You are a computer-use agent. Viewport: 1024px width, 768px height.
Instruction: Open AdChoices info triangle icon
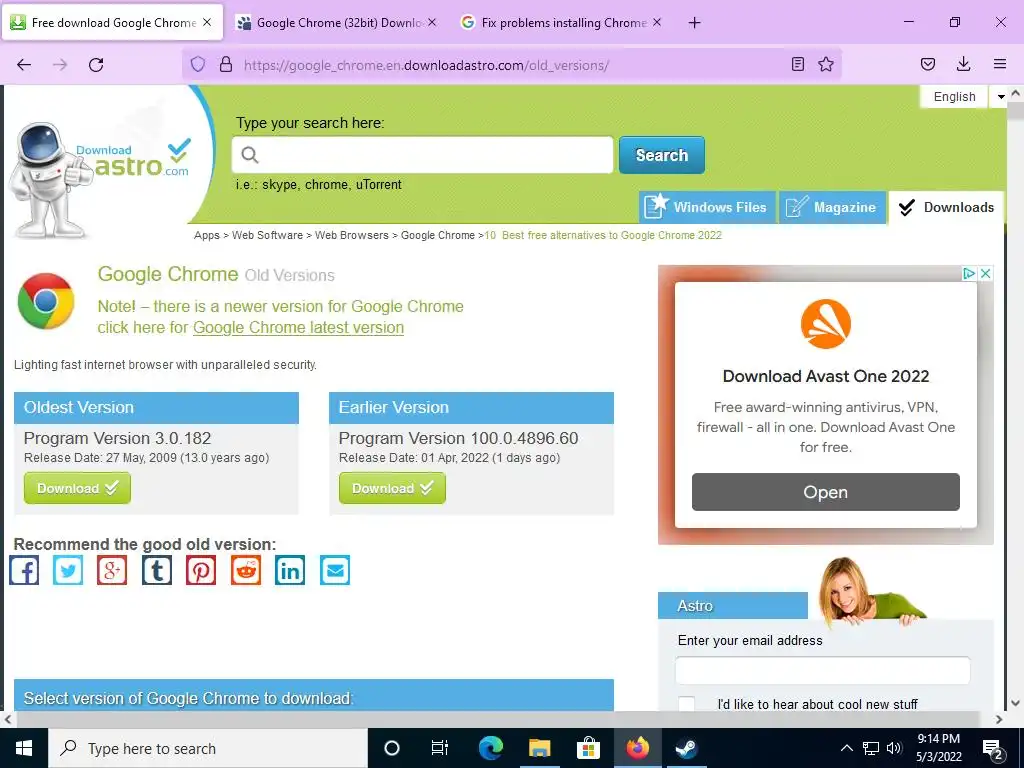pyautogui.click(x=970, y=274)
